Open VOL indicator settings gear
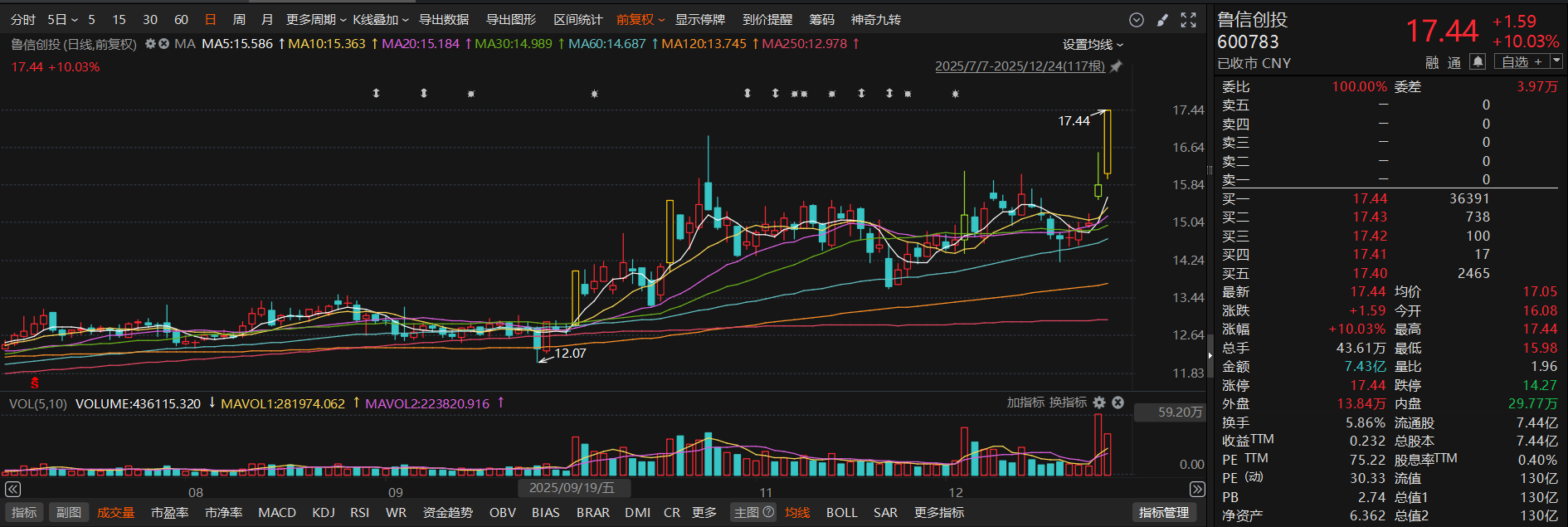 (x=1099, y=403)
